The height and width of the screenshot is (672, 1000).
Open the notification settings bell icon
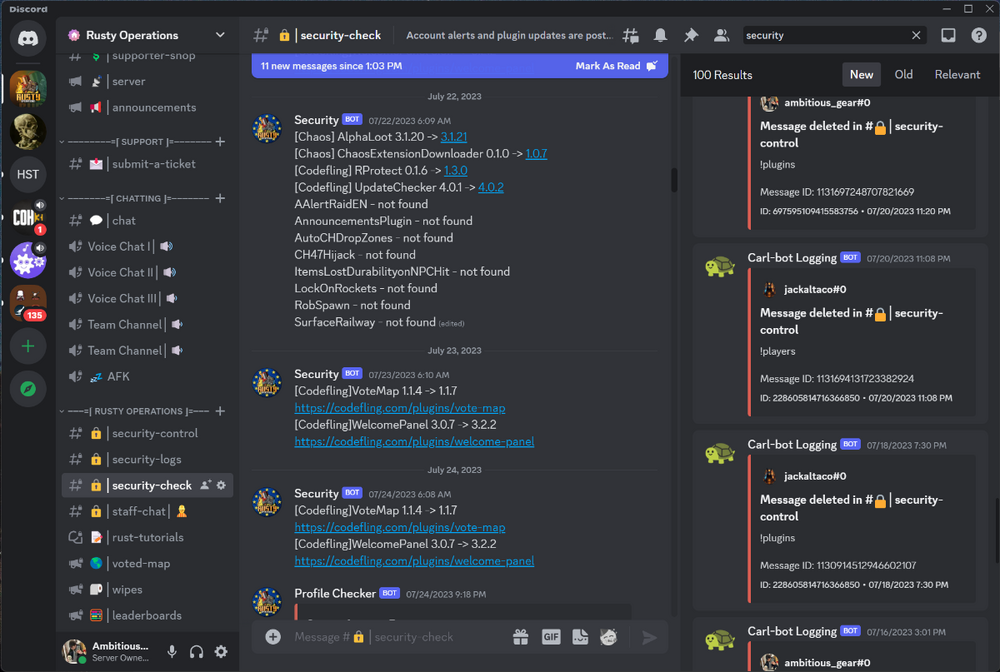pyautogui.click(x=660, y=35)
